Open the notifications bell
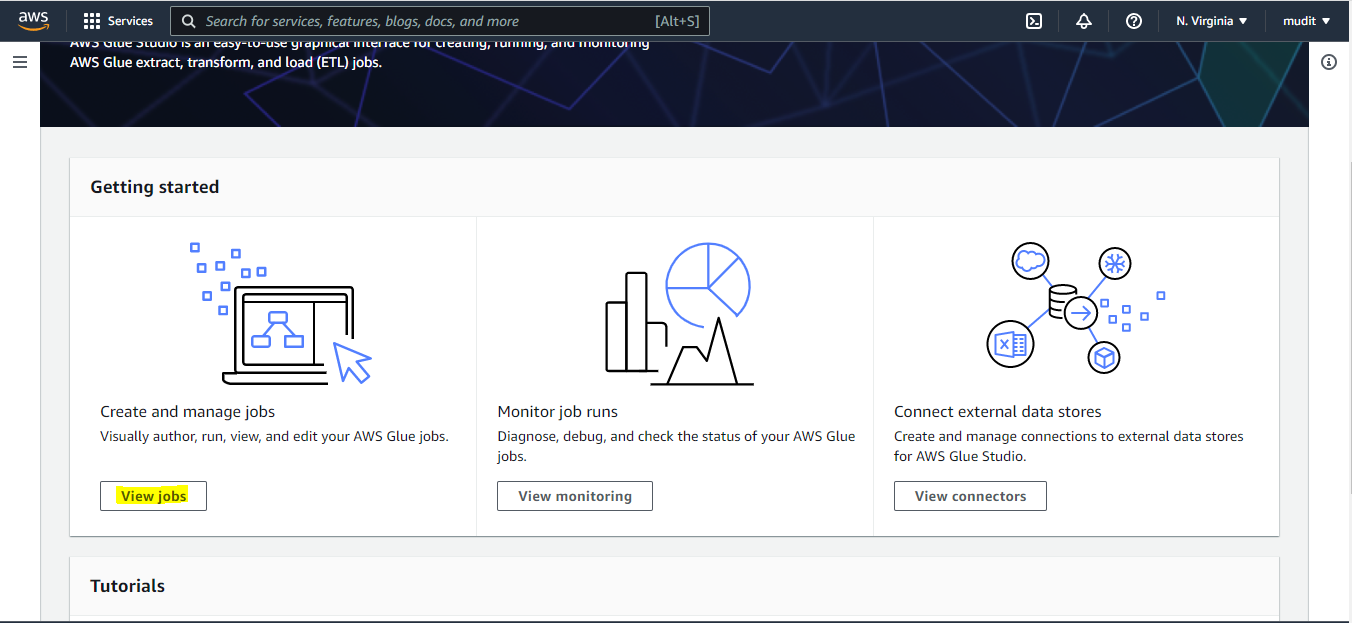The width and height of the screenshot is (1352, 623). [x=1084, y=21]
